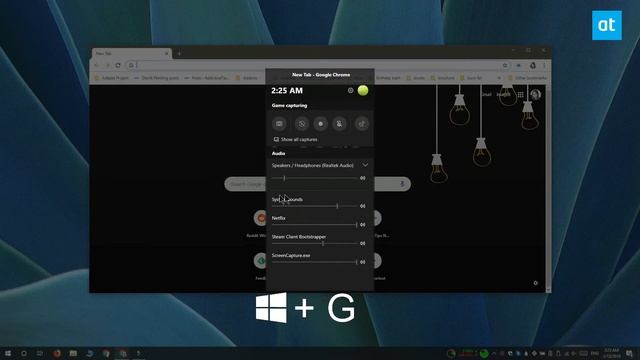This screenshot has height=360, width=640.
Task: Select the New Tab tab in Chrome
Action: pyautogui.click(x=131, y=53)
